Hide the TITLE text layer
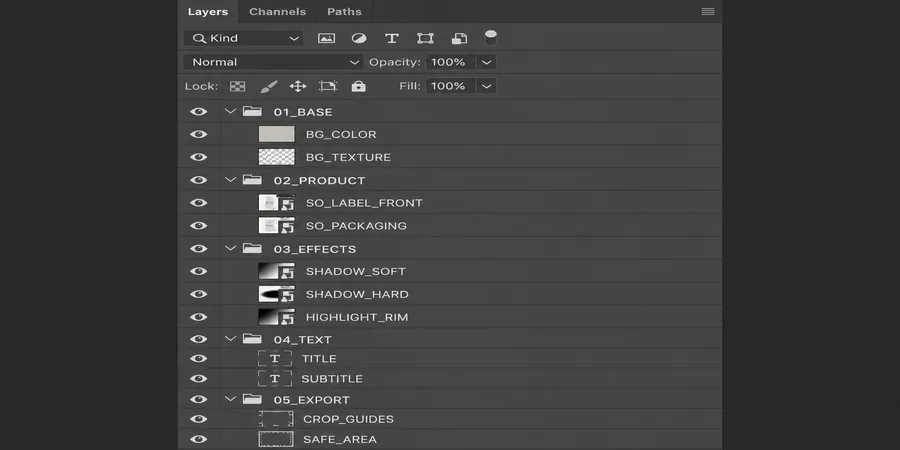The width and height of the screenshot is (900, 450). click(199, 359)
